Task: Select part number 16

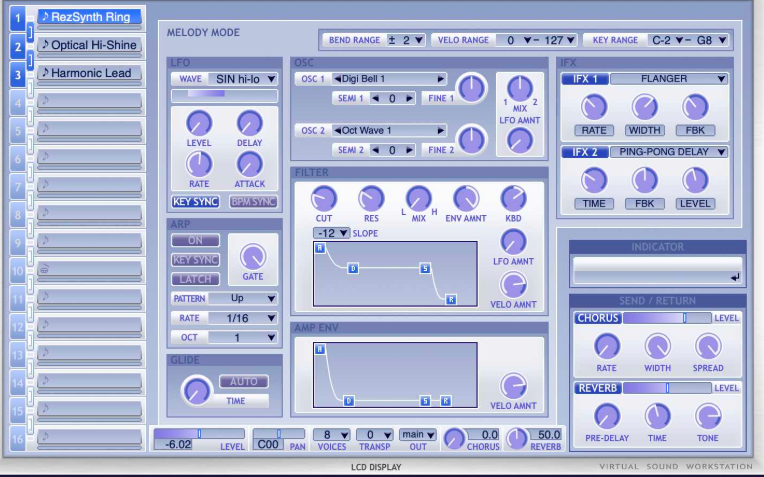Action: [x=18, y=439]
